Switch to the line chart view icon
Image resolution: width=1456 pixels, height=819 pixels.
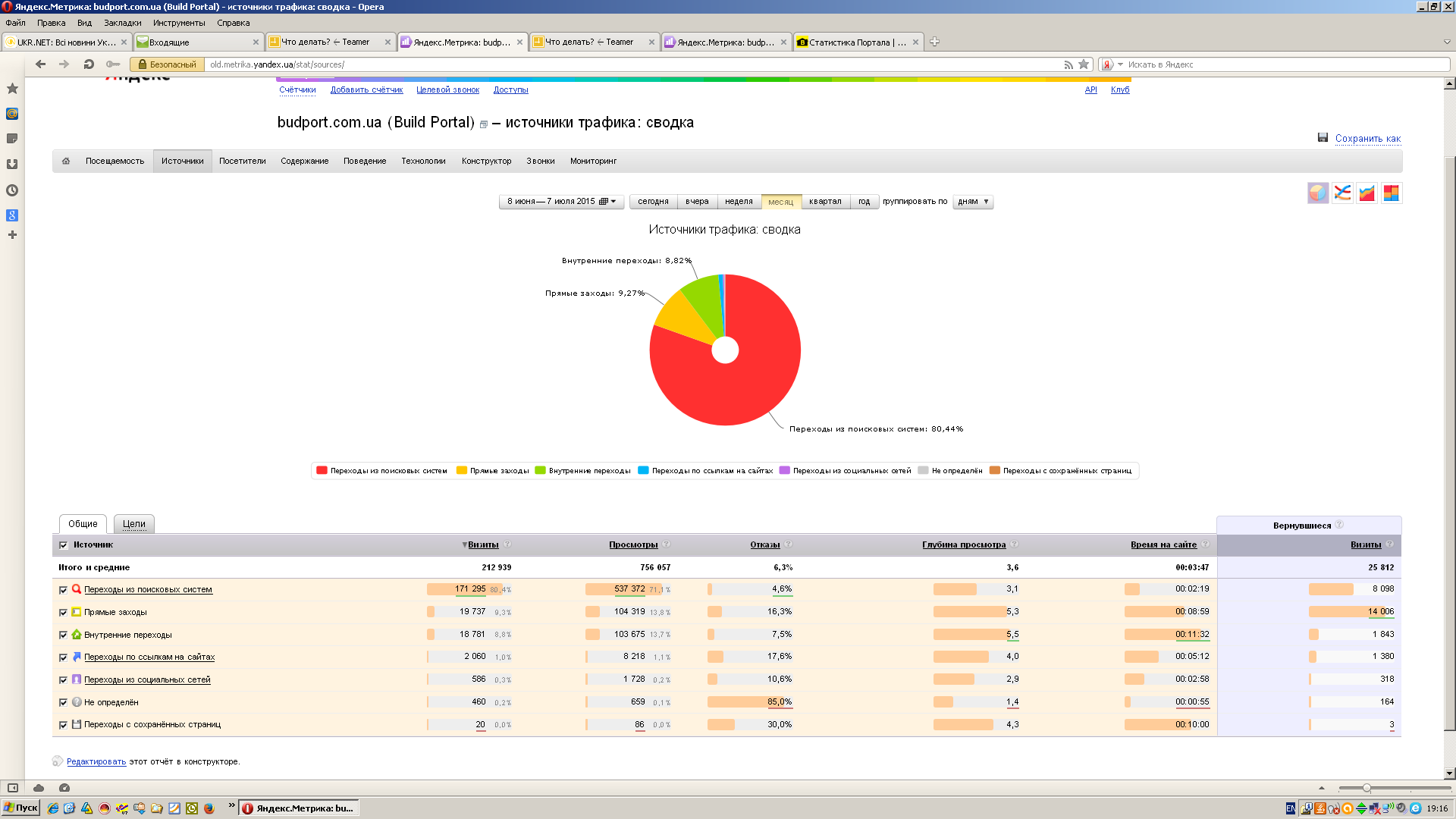pyautogui.click(x=1342, y=193)
